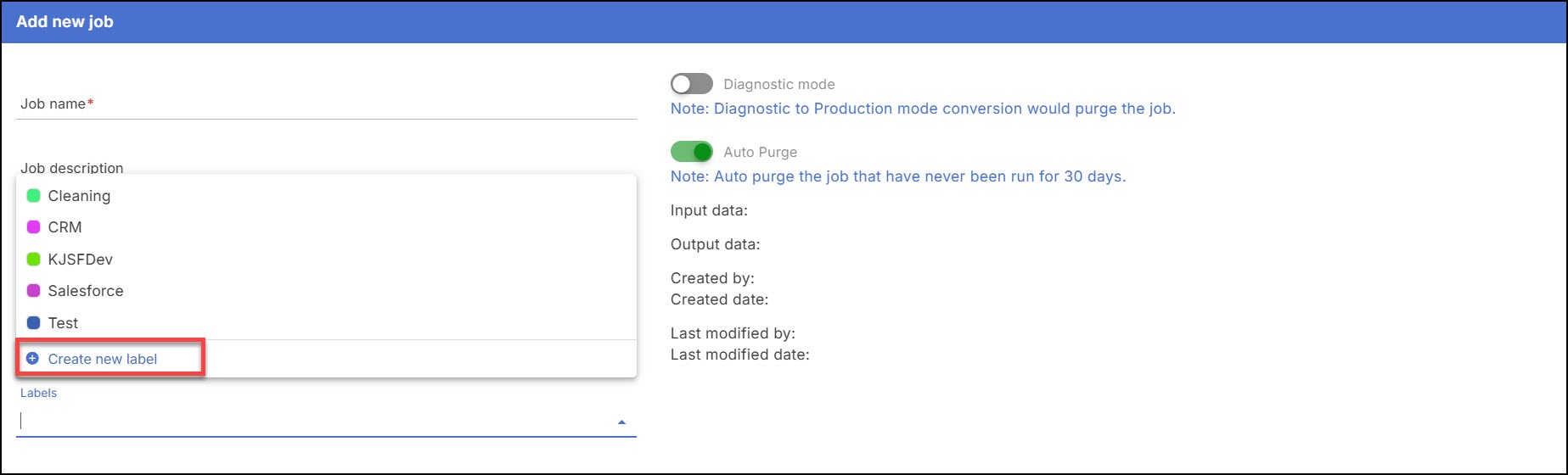The width and height of the screenshot is (1568, 475).
Task: Click the CRM magenta color swatch
Action: pos(34,227)
